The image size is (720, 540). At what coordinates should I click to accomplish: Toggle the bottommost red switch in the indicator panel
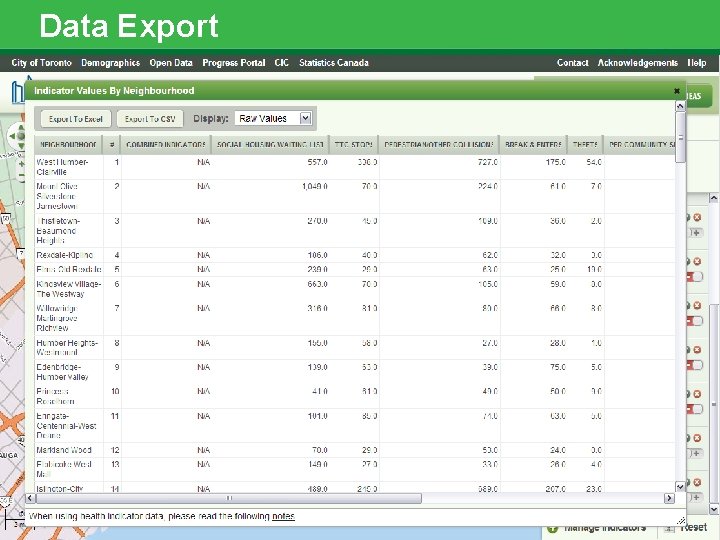[695, 409]
